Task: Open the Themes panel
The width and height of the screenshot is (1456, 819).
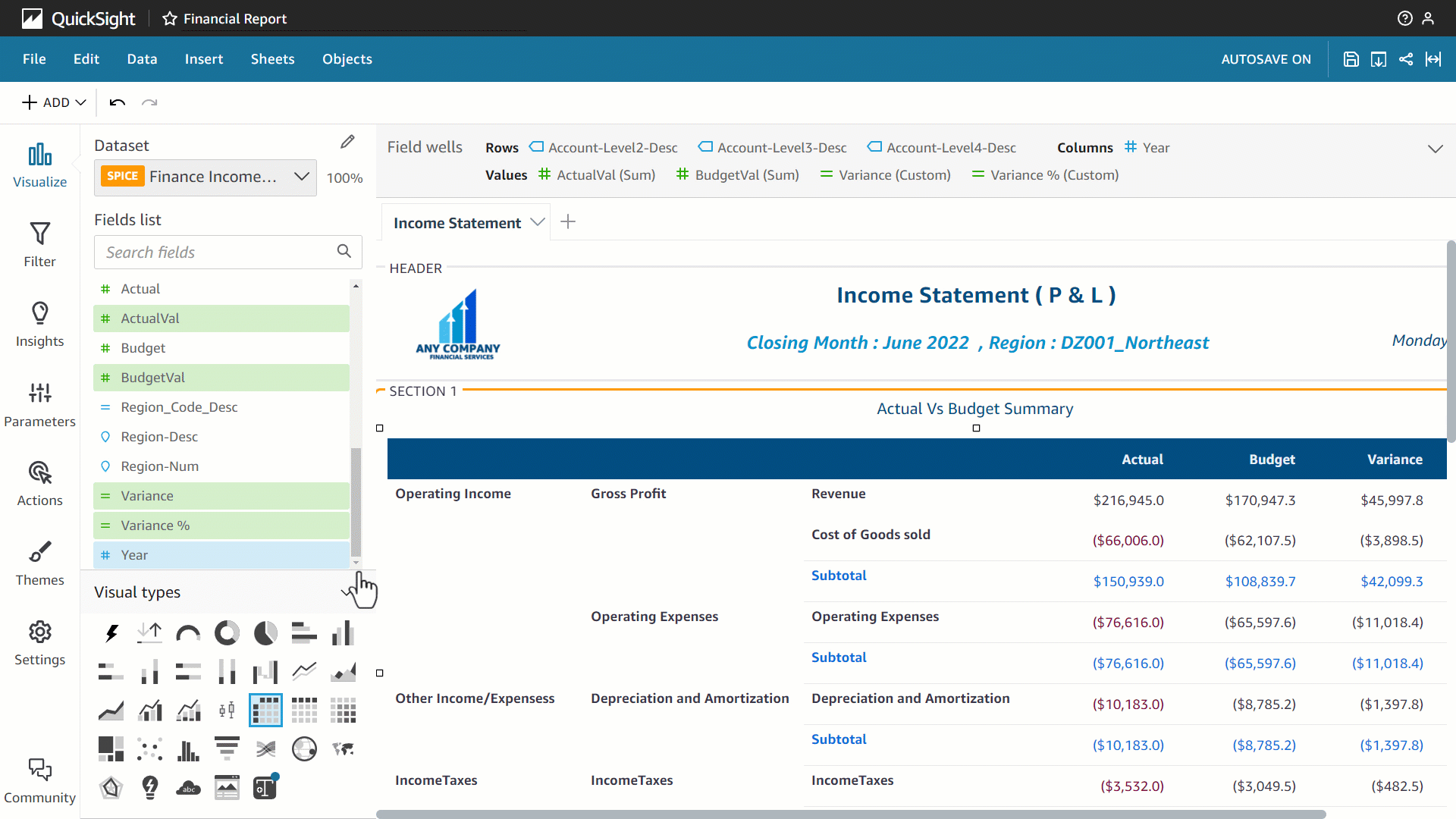Action: (x=39, y=563)
